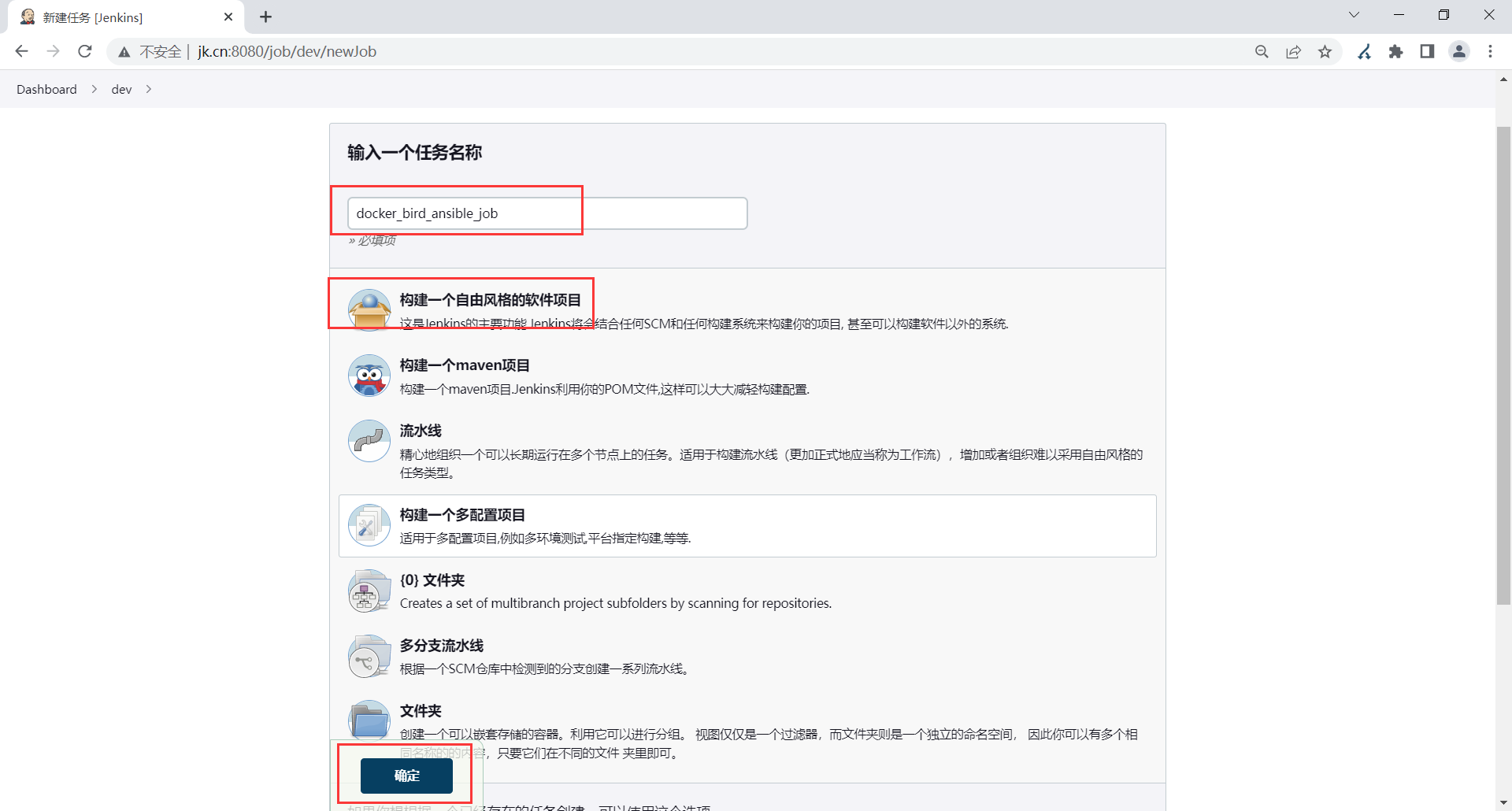Open the browser extensions puzzle icon
Image resolution: width=1512 pixels, height=811 pixels.
[x=1395, y=52]
